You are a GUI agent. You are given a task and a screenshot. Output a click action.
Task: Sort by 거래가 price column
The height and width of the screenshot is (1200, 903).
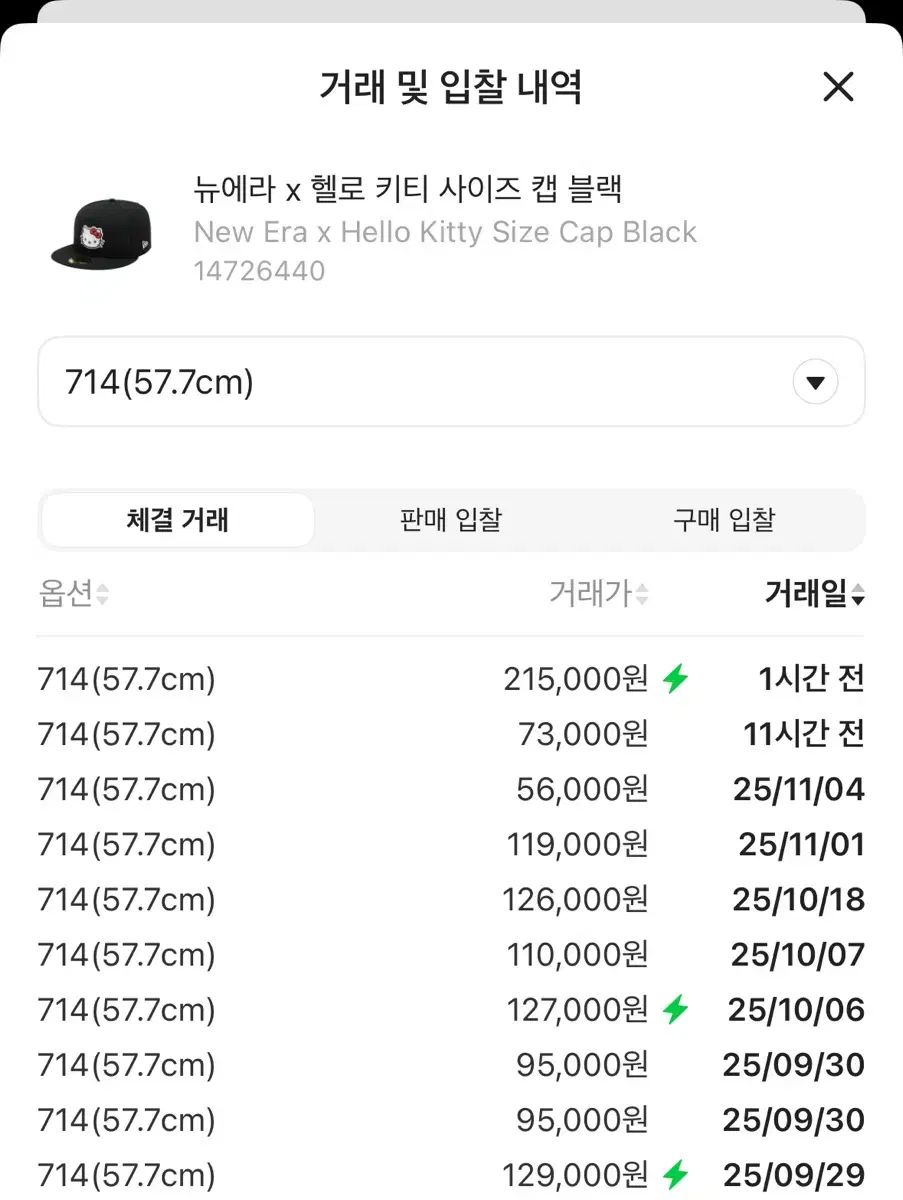point(598,595)
